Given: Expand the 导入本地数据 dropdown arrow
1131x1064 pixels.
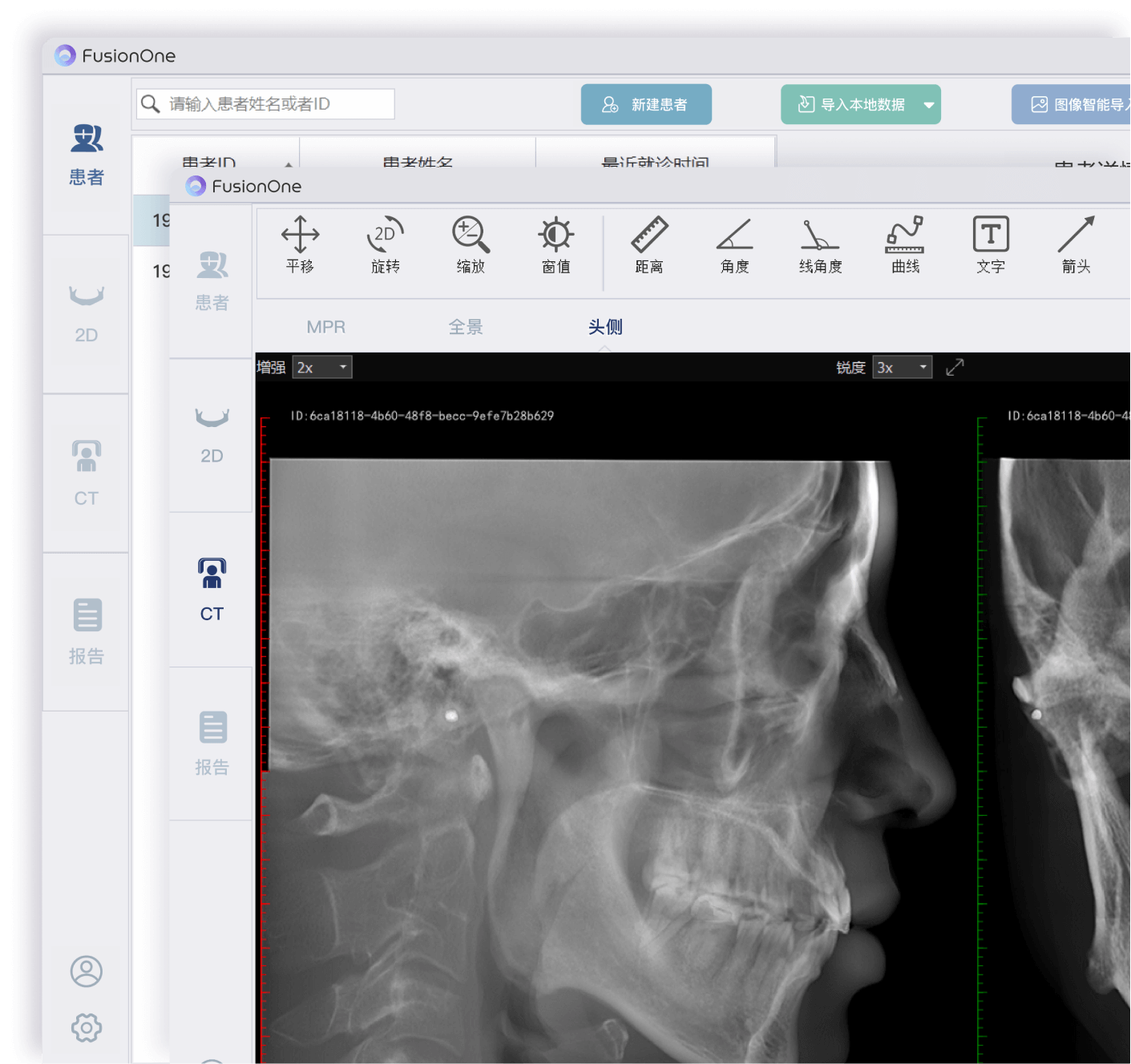Looking at the screenshot, I should coord(929,105).
